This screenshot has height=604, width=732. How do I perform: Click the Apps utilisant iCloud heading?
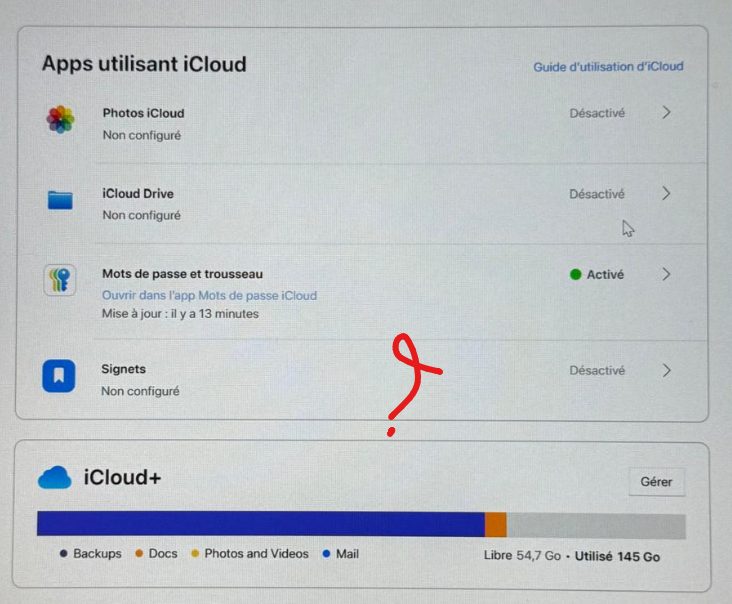pos(144,64)
